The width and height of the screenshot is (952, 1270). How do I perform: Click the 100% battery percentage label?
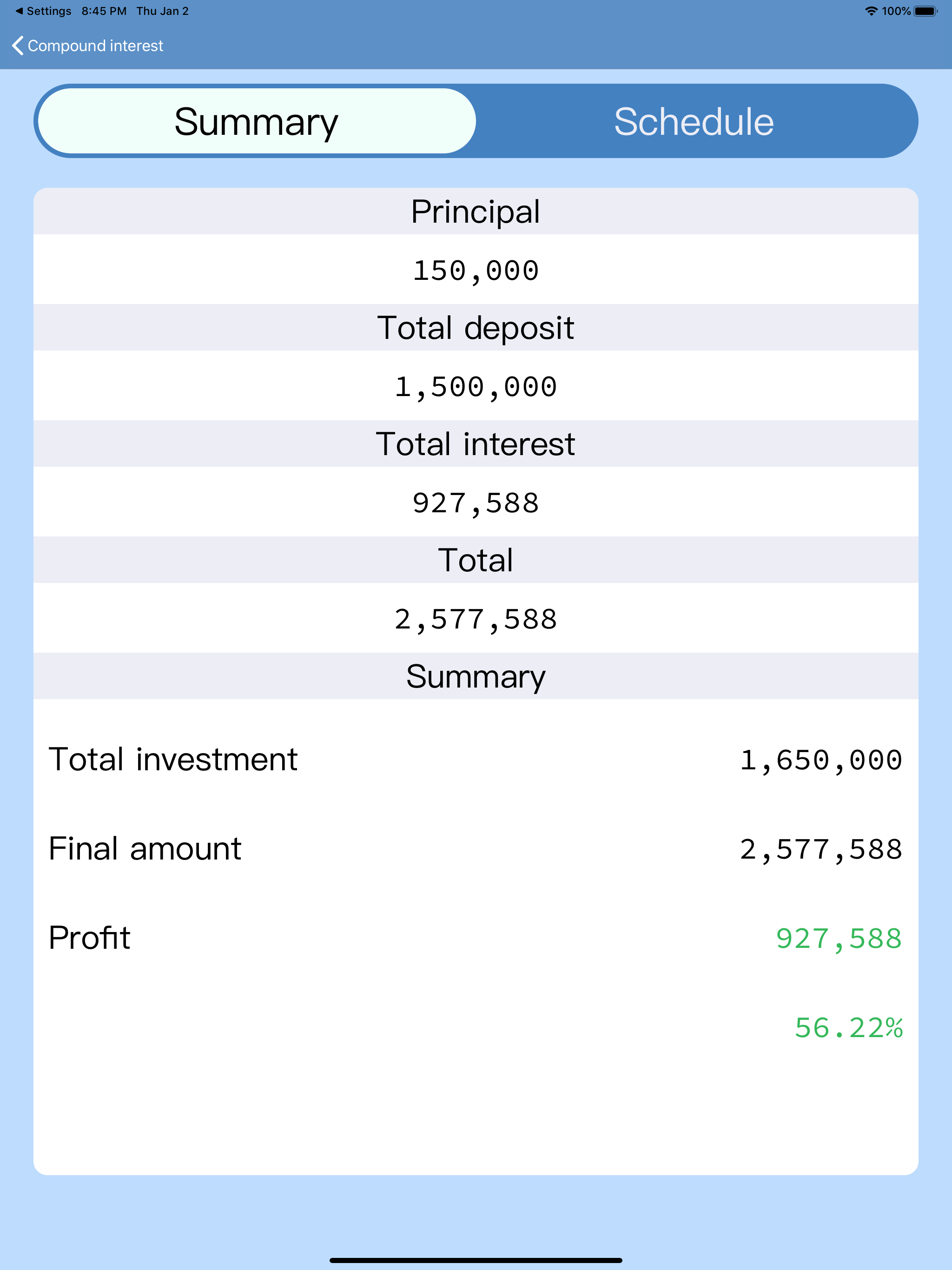(897, 10)
